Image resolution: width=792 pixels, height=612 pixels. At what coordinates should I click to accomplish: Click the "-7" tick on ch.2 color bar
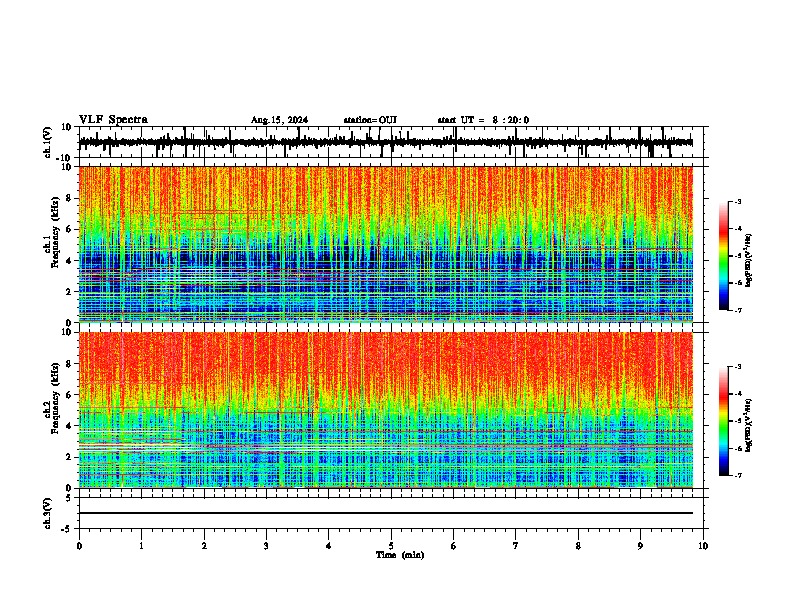(x=738, y=475)
